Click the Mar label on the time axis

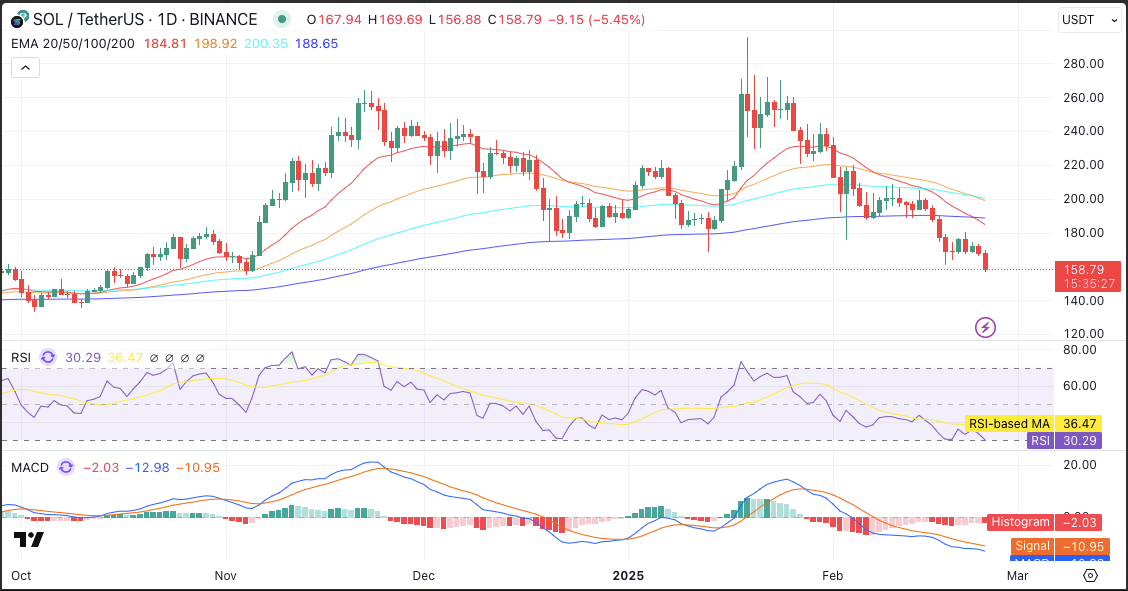pyautogui.click(x=1017, y=576)
